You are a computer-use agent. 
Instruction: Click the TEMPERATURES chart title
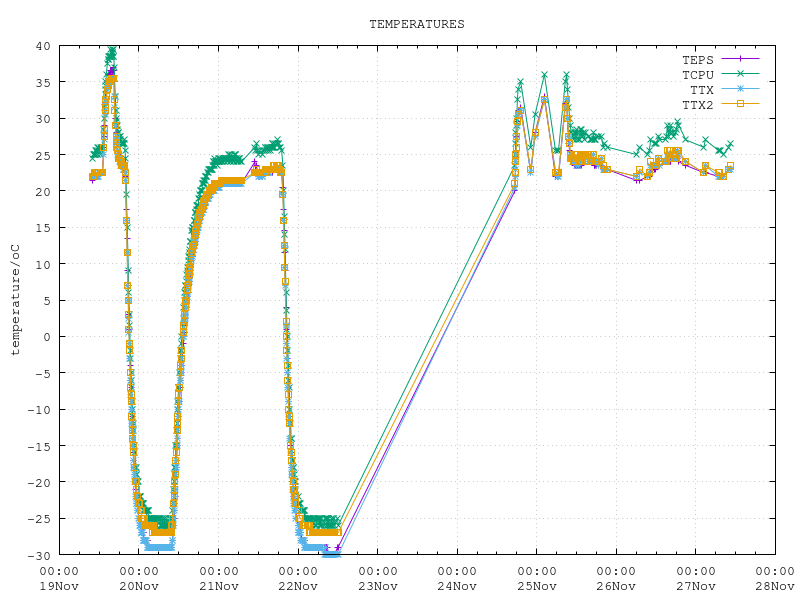click(417, 24)
